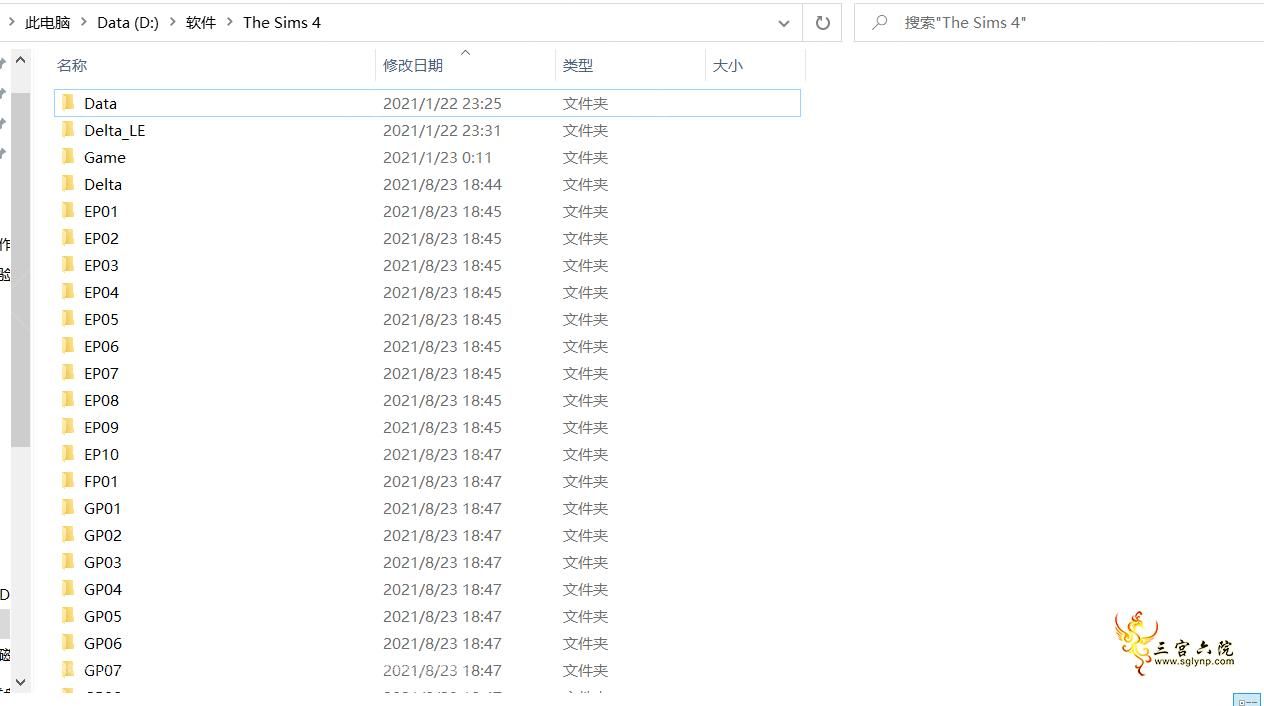
Task: Select the Data folder name
Action: point(100,103)
